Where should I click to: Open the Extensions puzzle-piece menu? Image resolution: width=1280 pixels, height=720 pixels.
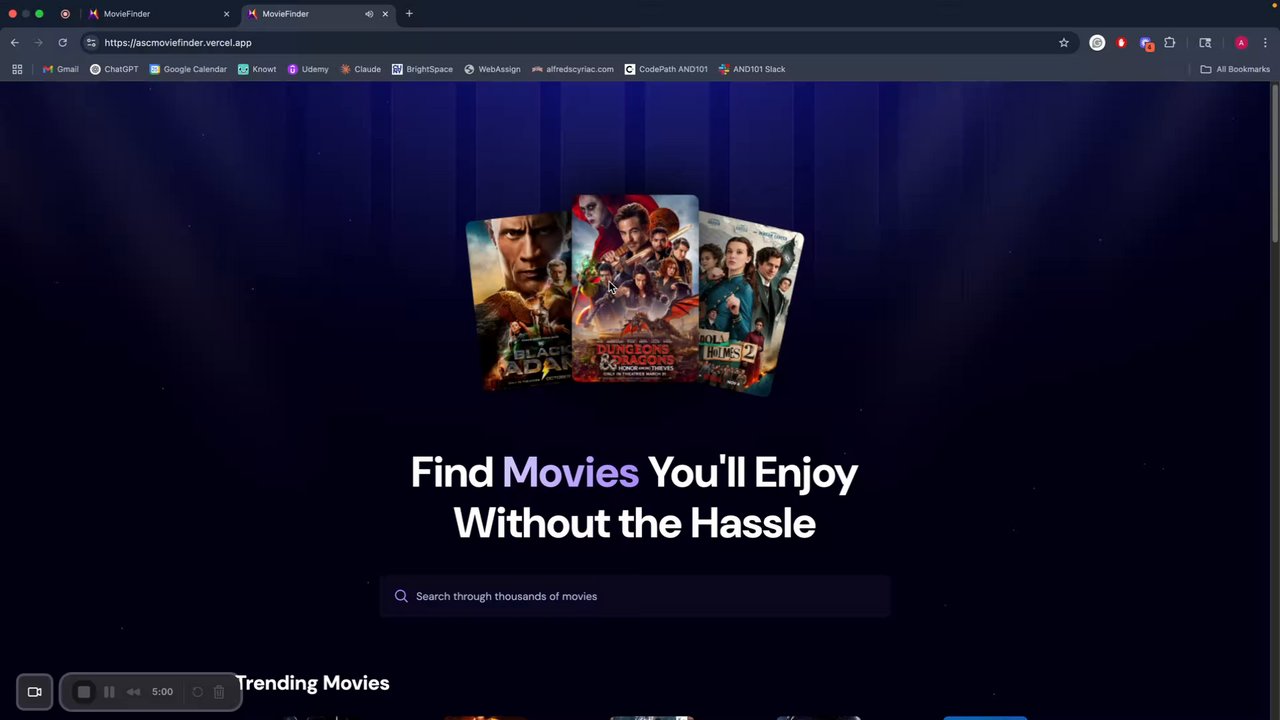click(1170, 43)
